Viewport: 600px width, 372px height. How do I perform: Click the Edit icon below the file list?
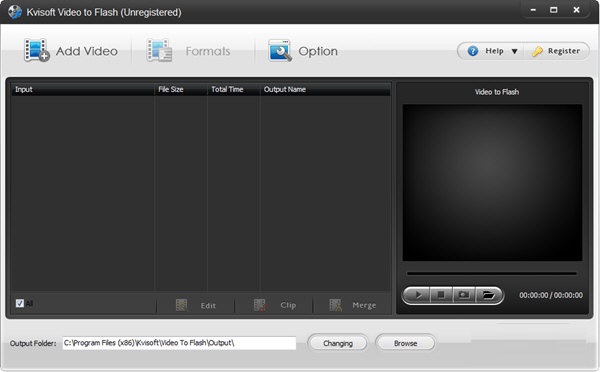point(181,305)
